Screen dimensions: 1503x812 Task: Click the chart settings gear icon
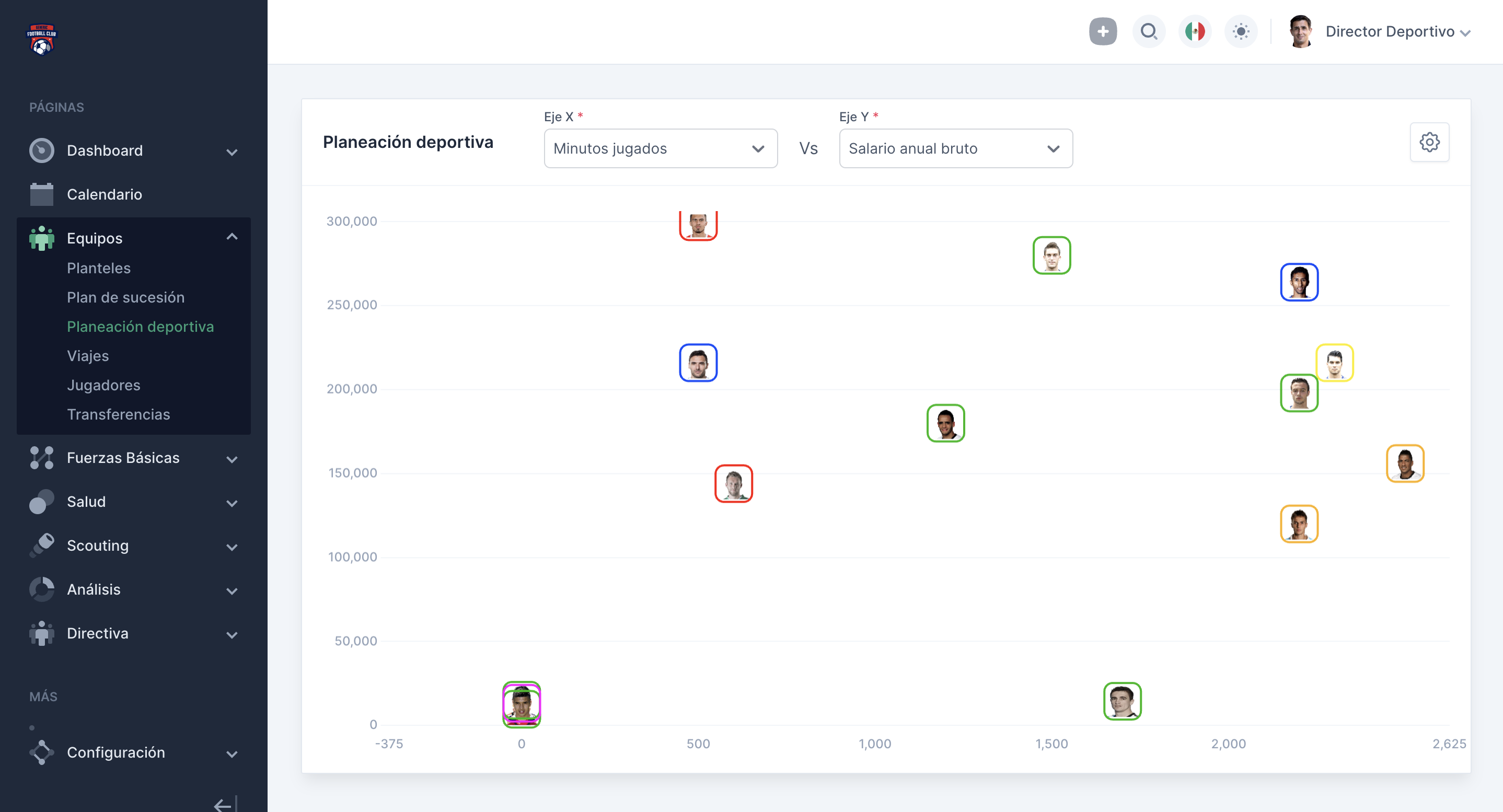[1431, 142]
